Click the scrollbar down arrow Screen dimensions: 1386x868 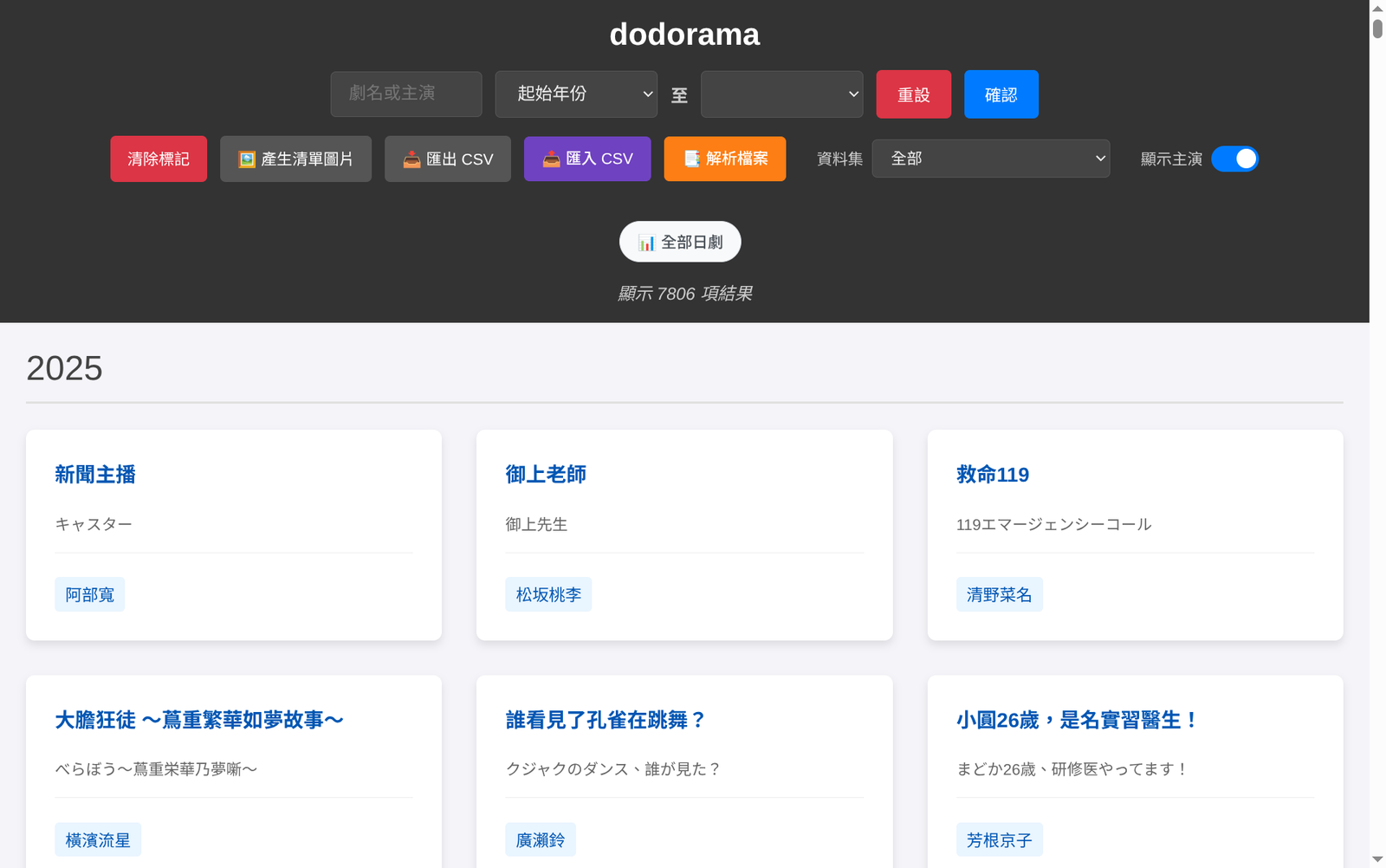1377,859
